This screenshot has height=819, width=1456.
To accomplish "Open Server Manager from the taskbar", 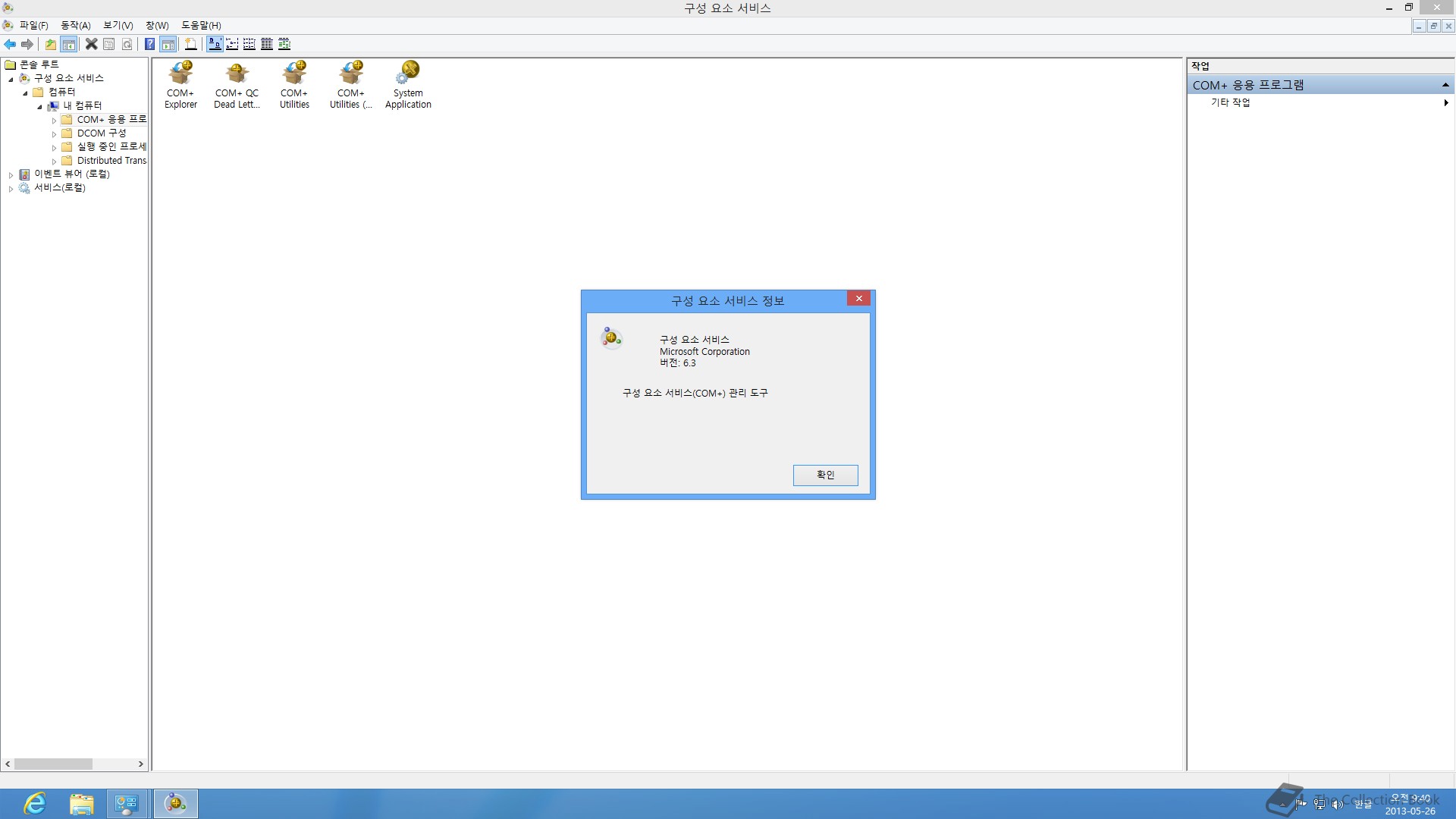I will tap(127, 803).
